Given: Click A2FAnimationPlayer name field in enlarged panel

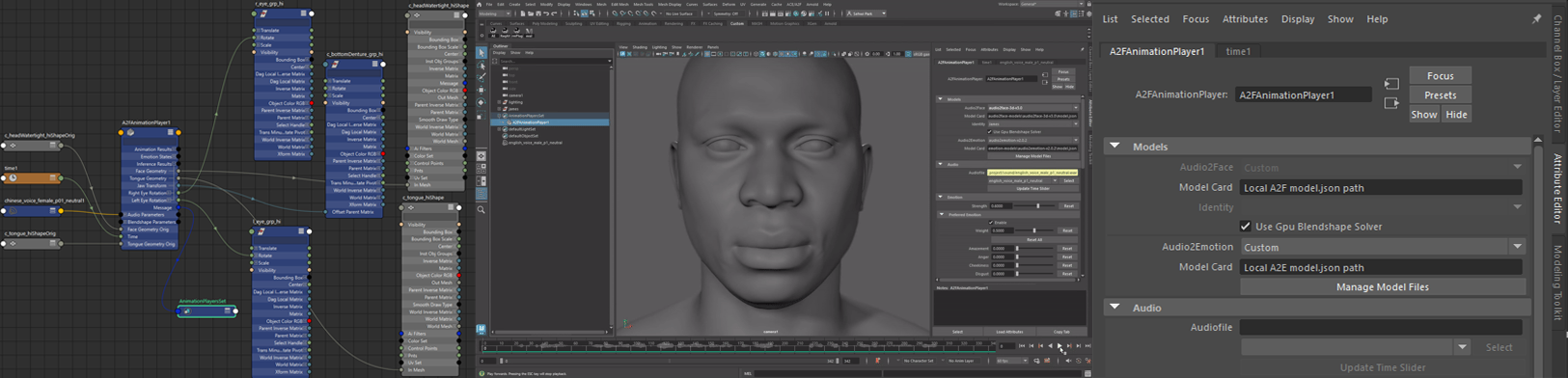Looking at the screenshot, I should point(1303,94).
